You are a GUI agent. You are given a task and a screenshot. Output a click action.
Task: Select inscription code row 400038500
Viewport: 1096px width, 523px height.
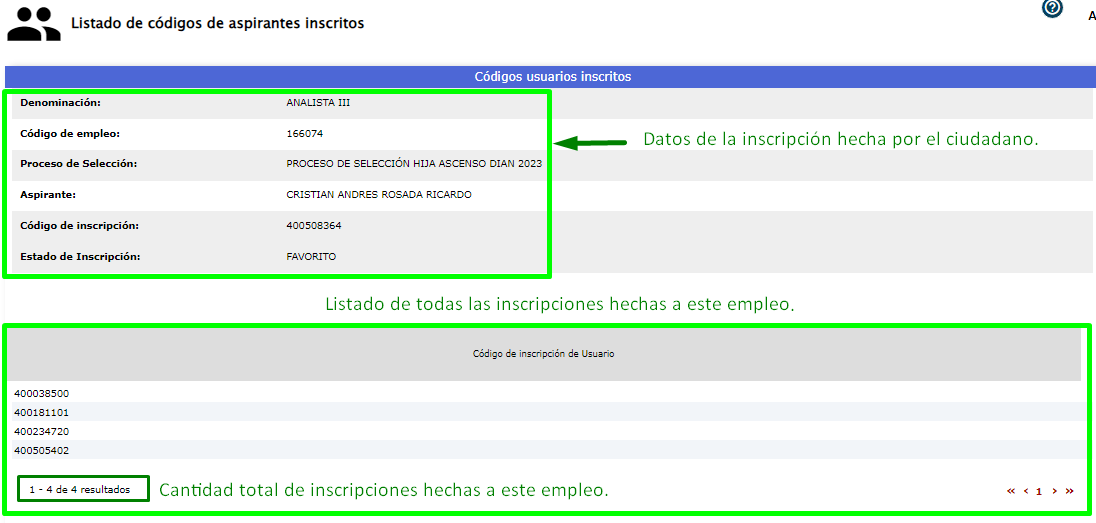pyautogui.click(x=42, y=393)
